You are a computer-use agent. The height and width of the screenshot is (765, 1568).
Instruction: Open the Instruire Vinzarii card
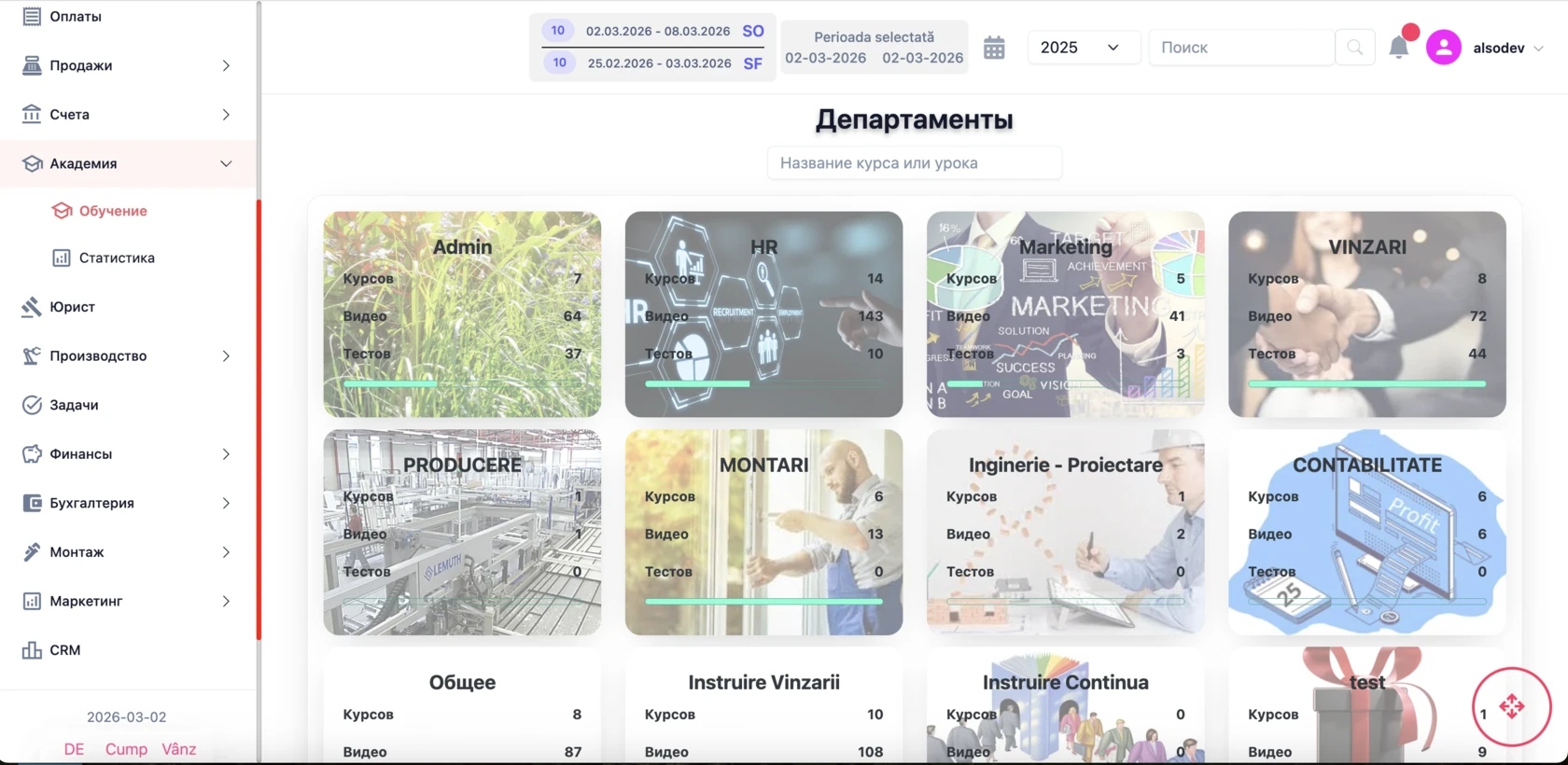click(x=763, y=706)
